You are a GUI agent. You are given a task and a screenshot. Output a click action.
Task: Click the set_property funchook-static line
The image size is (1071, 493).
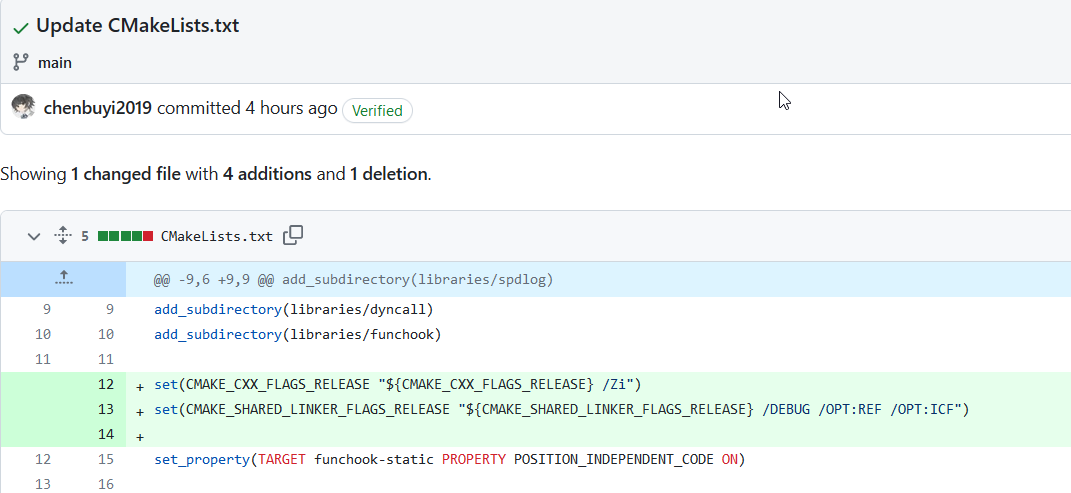[x=449, y=460]
